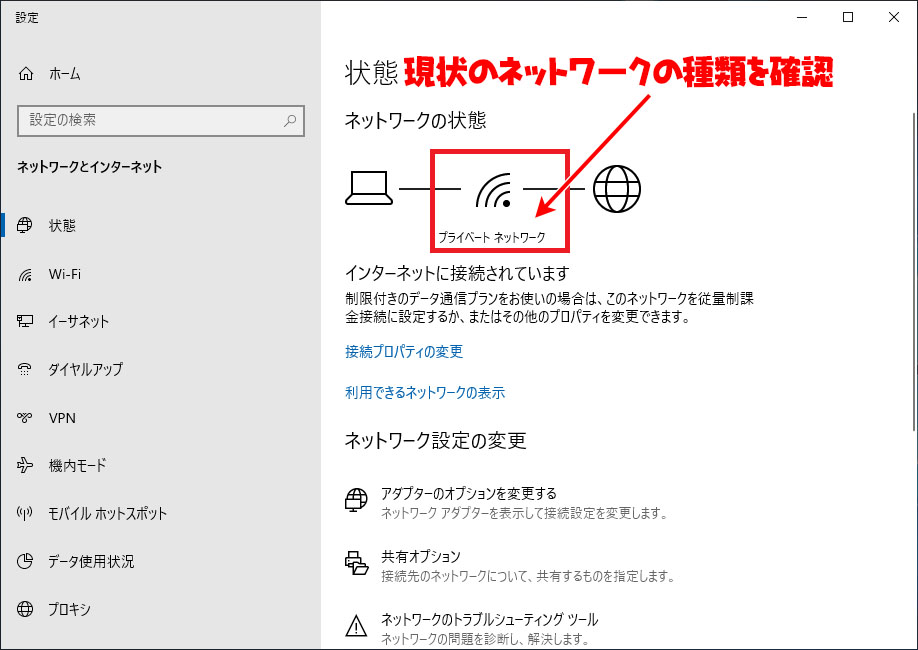This screenshot has width=918, height=650.
Task: Click the ダイヤルアップ phone icon
Action: [x=25, y=369]
